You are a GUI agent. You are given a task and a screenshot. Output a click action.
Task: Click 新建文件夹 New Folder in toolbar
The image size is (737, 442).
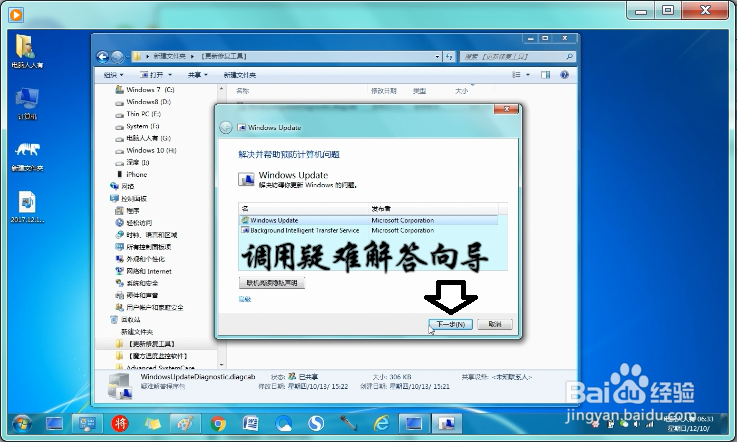coord(240,75)
